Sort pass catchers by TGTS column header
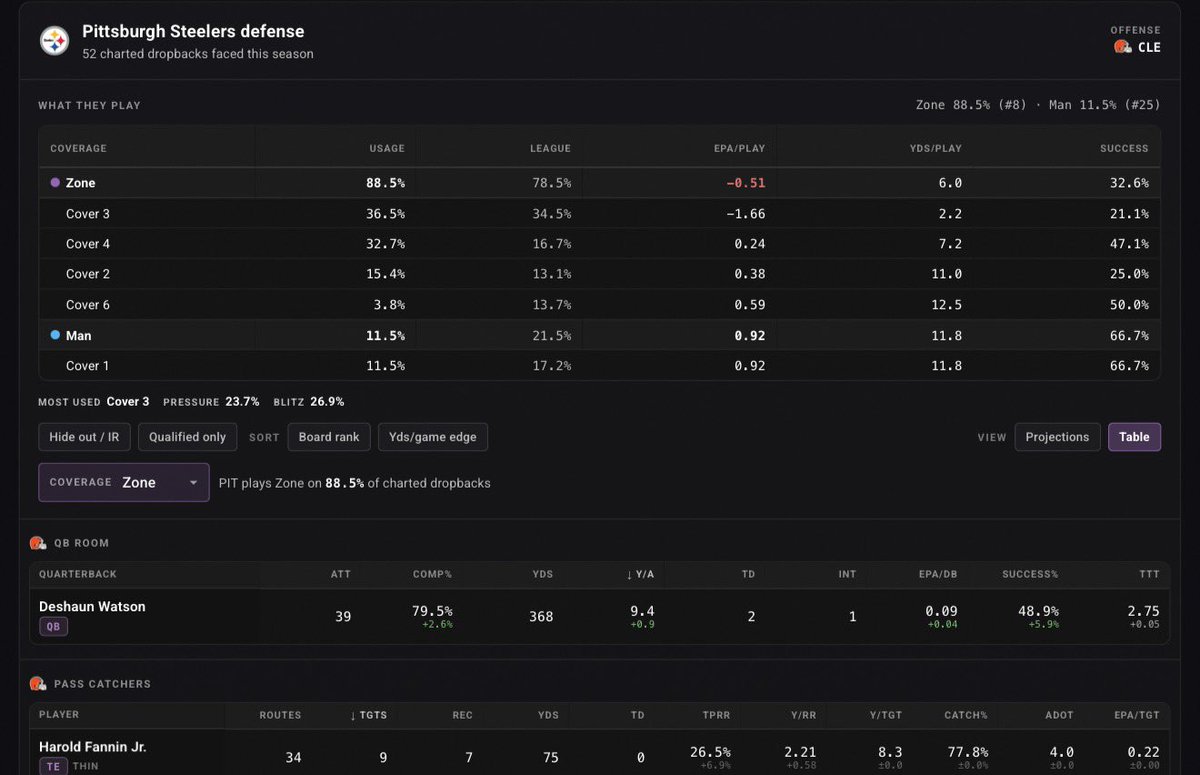Screen dimensions: 1200x775 click(369, 715)
